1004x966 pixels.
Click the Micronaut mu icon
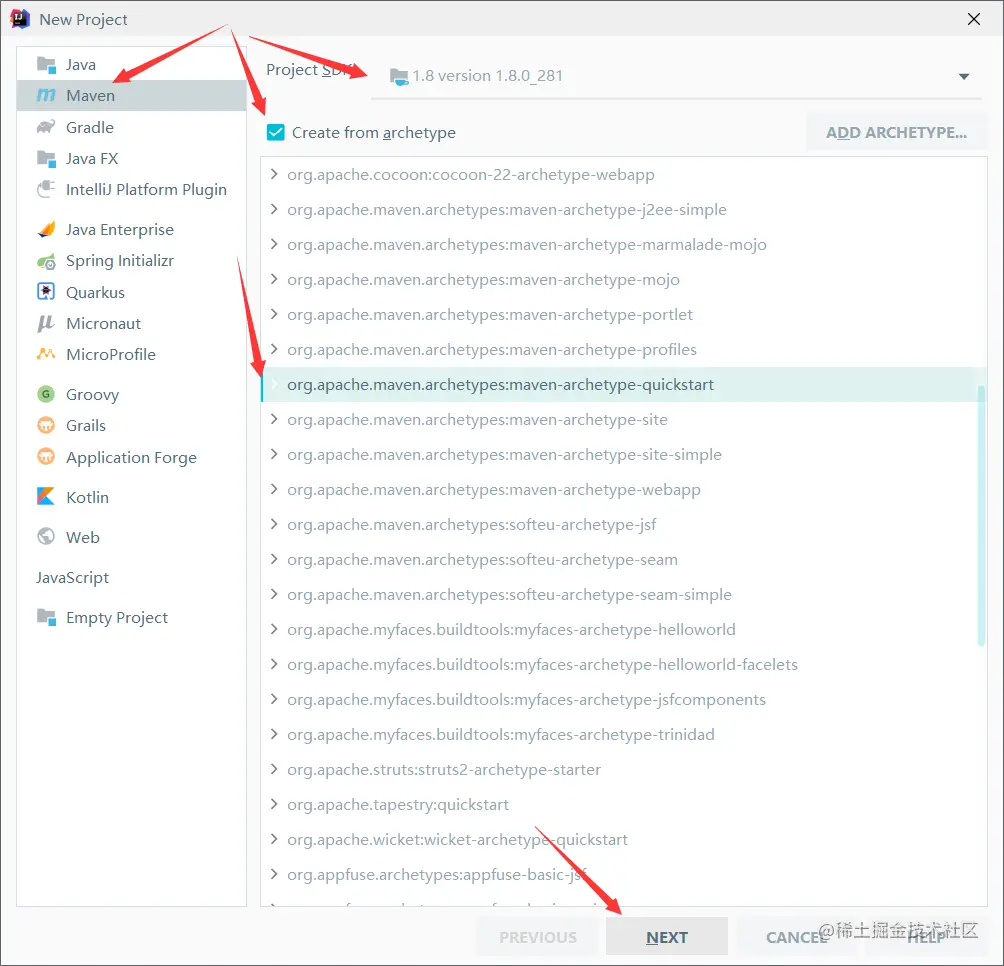46,323
